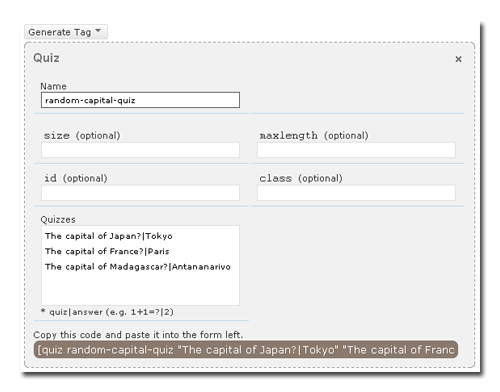Select line 'The capital of France?|Paris'
The width and height of the screenshot is (500, 392).
coord(107,251)
